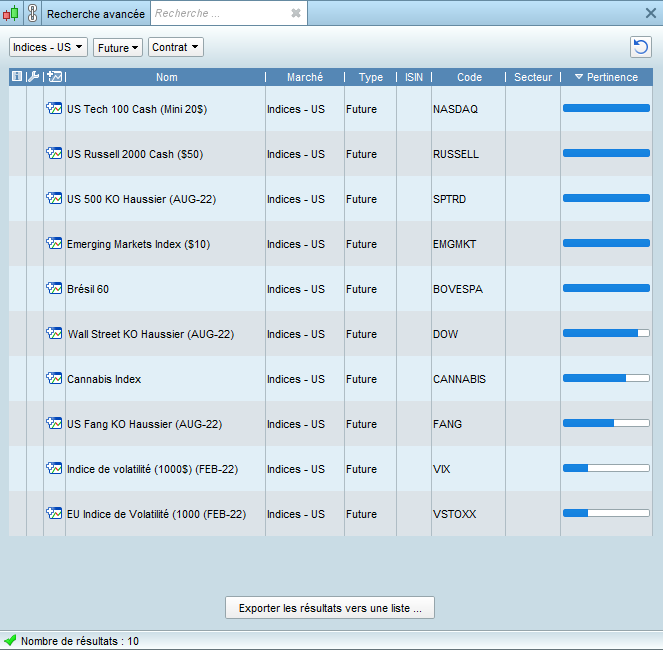Click Exporter les résultats vers une liste button
This screenshot has width=663, height=650.
330,608
